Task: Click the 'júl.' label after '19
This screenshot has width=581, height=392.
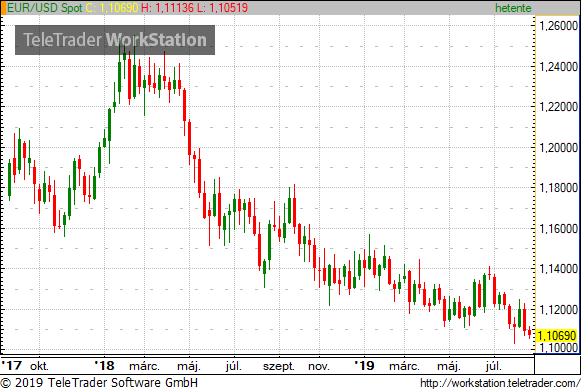Action: pyautogui.click(x=494, y=366)
